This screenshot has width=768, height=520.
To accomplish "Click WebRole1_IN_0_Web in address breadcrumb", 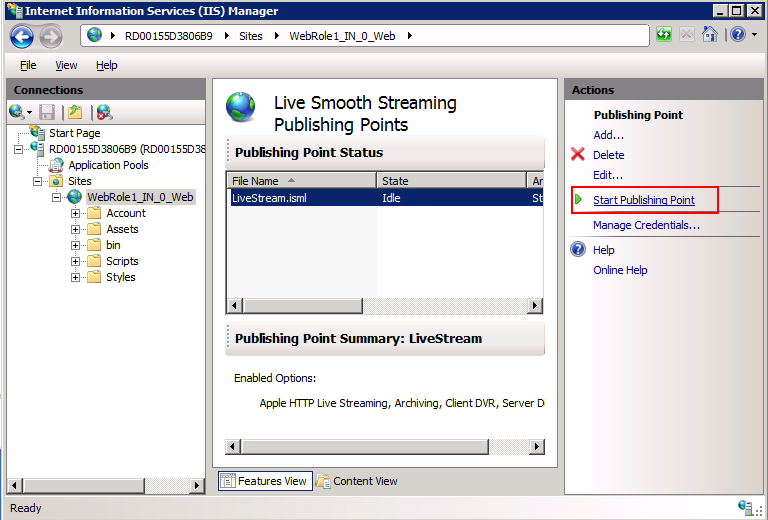I will (342, 36).
